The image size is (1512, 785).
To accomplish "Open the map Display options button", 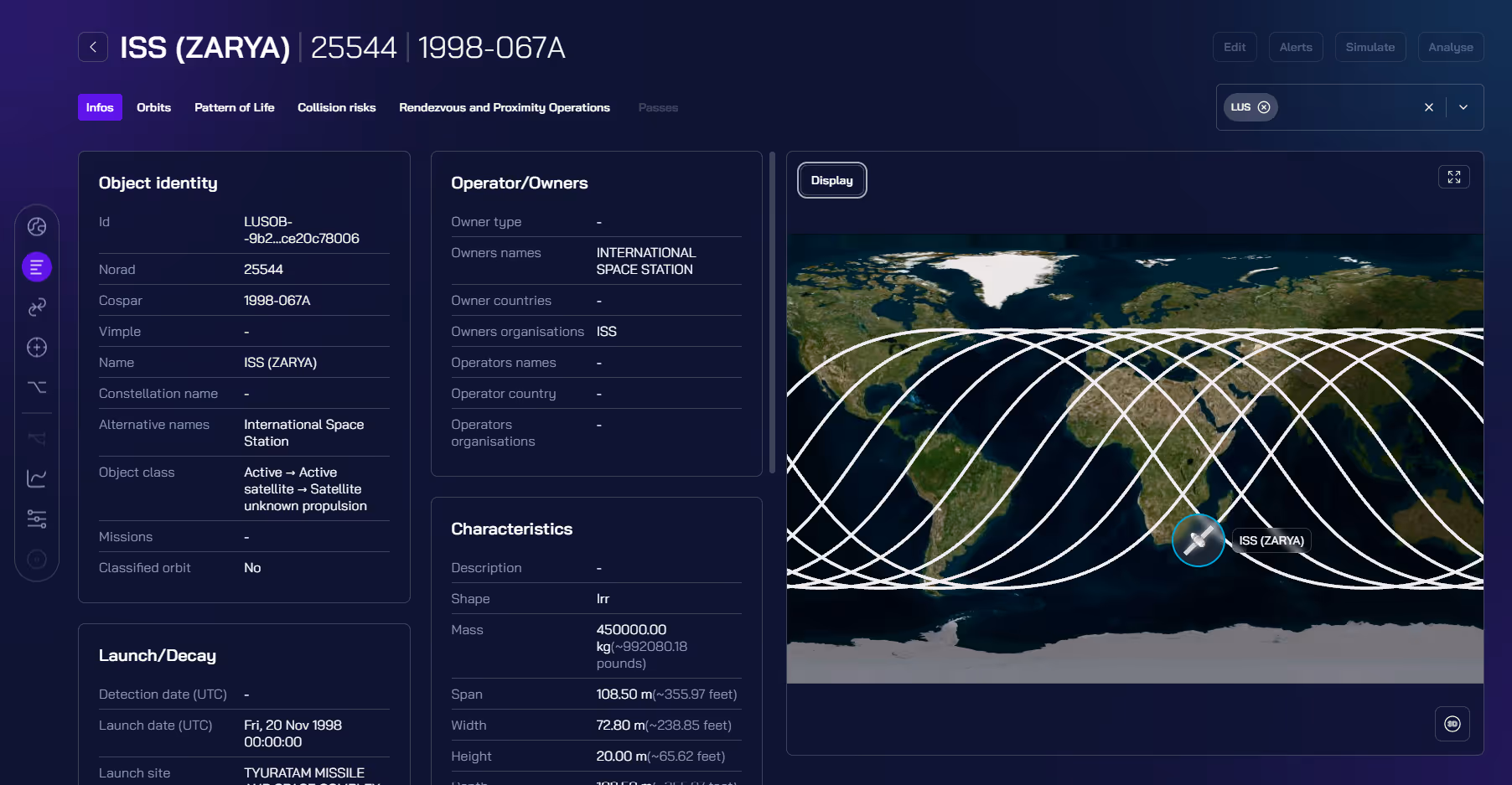I will (831, 180).
